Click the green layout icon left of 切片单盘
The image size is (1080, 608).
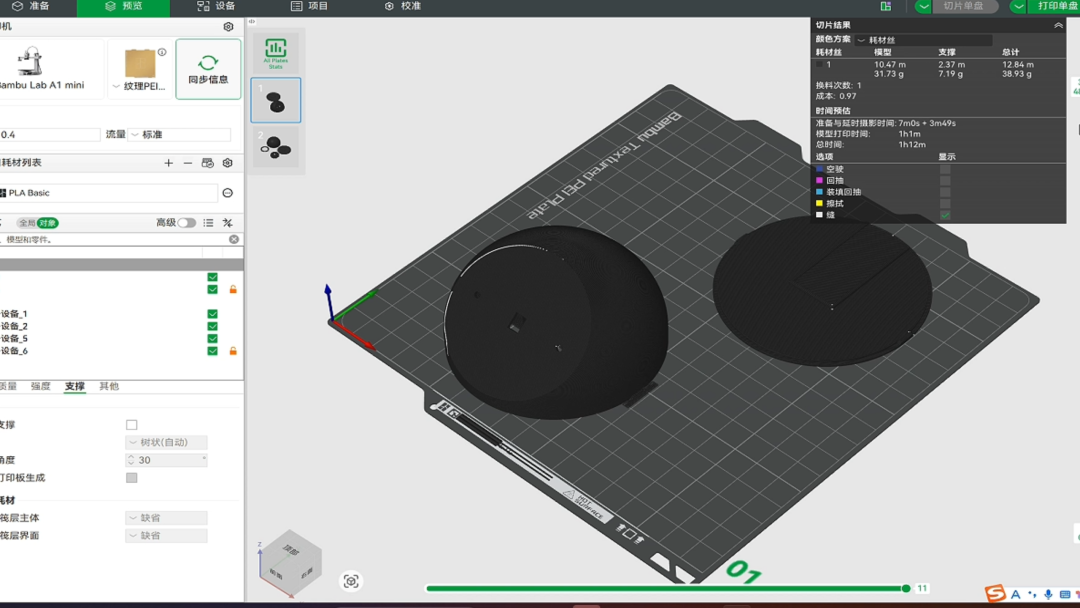[x=886, y=6]
